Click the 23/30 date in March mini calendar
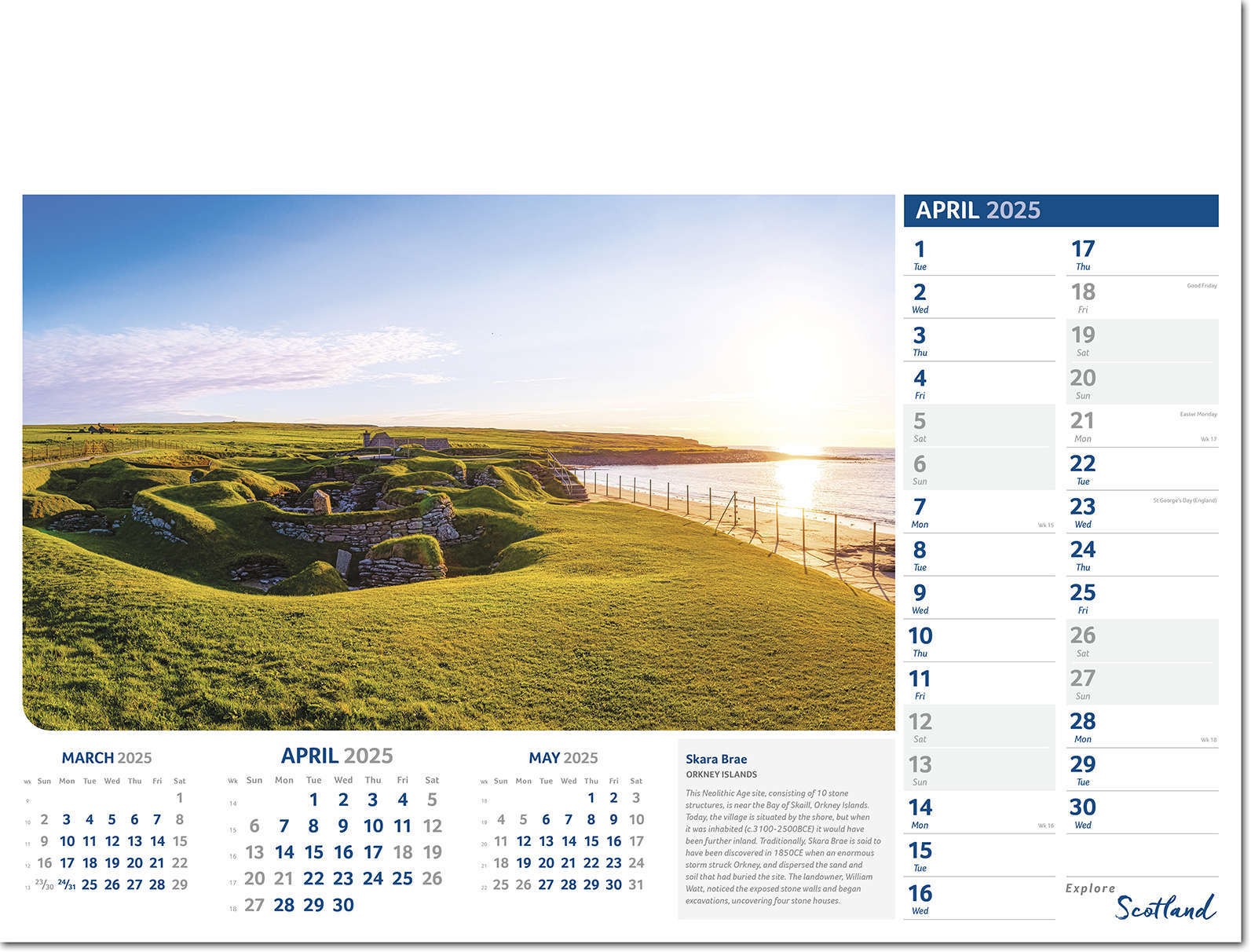Image resolution: width=1251 pixels, height=952 pixels. click(x=44, y=884)
